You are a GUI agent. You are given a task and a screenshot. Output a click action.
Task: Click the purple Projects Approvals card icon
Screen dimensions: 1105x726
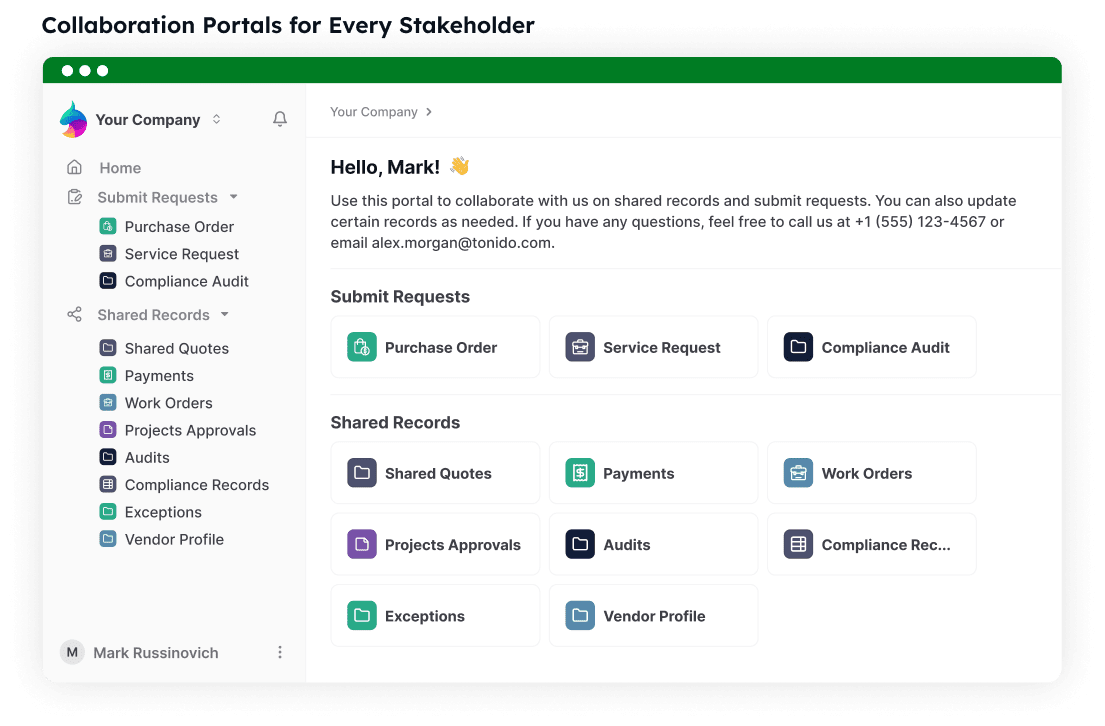tap(362, 545)
